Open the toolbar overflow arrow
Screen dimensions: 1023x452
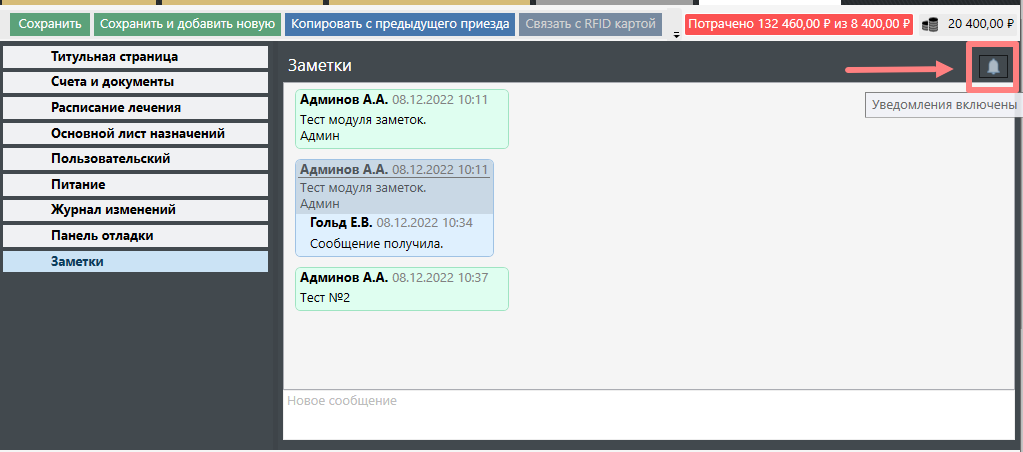pyautogui.click(x=676, y=35)
